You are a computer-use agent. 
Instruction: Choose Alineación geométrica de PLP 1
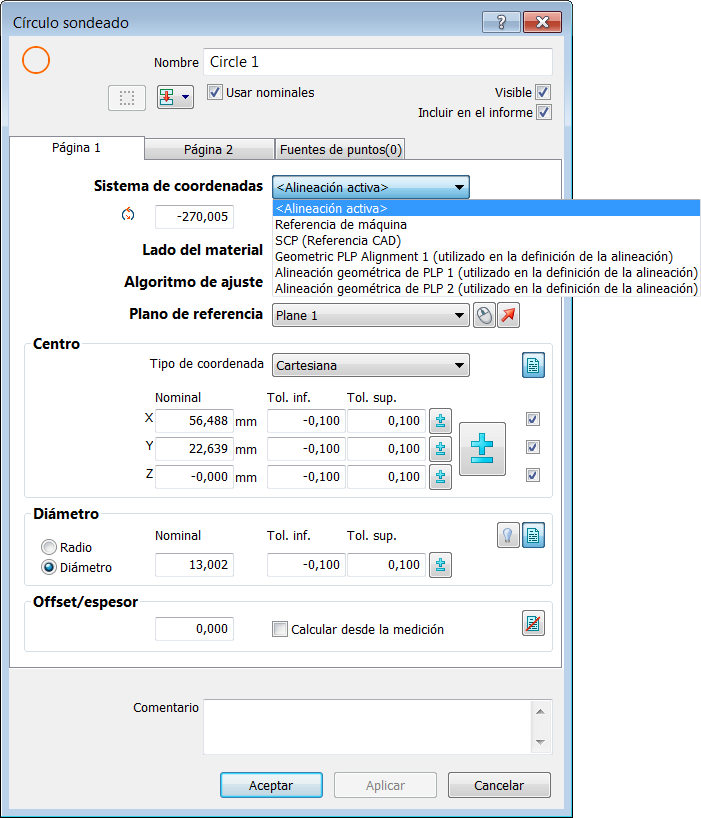coord(486,272)
